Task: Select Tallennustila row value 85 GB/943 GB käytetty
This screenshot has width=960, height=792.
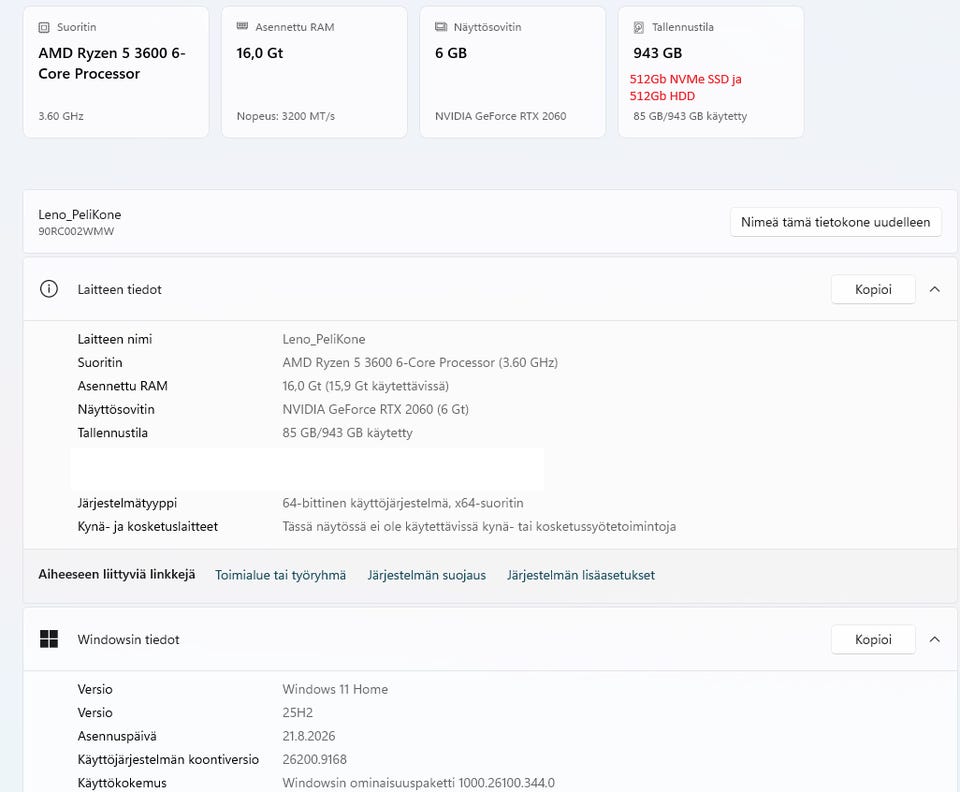Action: [347, 432]
